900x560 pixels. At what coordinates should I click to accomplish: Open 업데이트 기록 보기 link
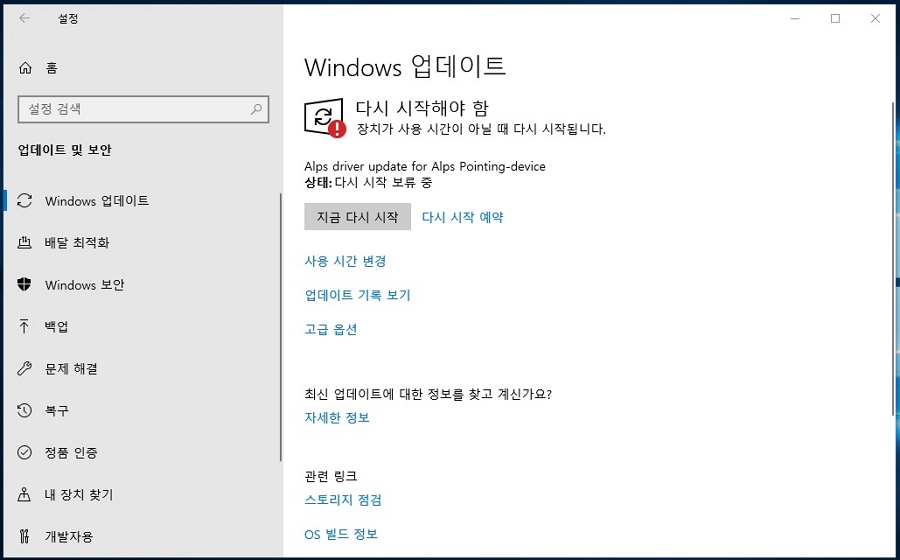click(x=358, y=295)
